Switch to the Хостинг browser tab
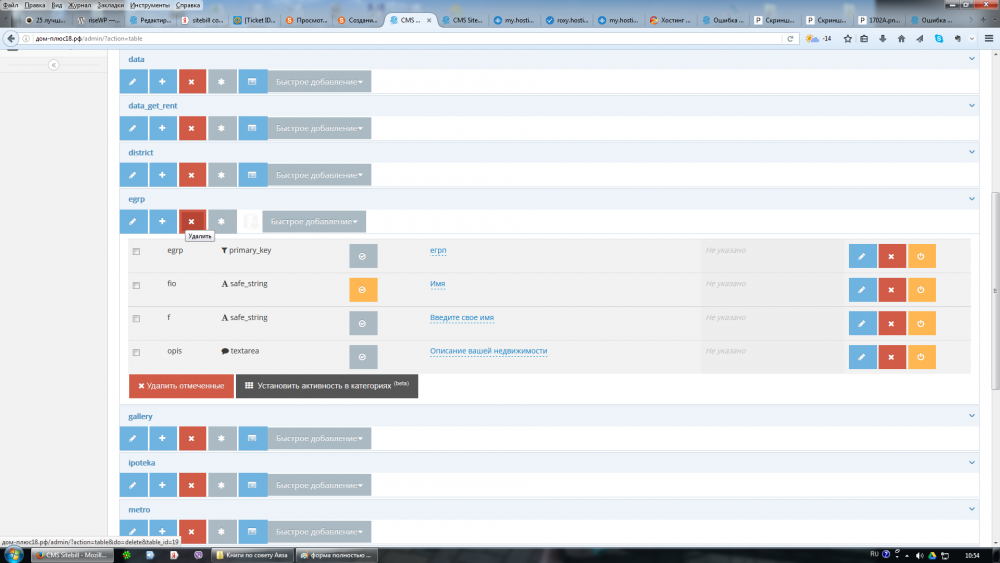The image size is (1000, 563). [670, 20]
